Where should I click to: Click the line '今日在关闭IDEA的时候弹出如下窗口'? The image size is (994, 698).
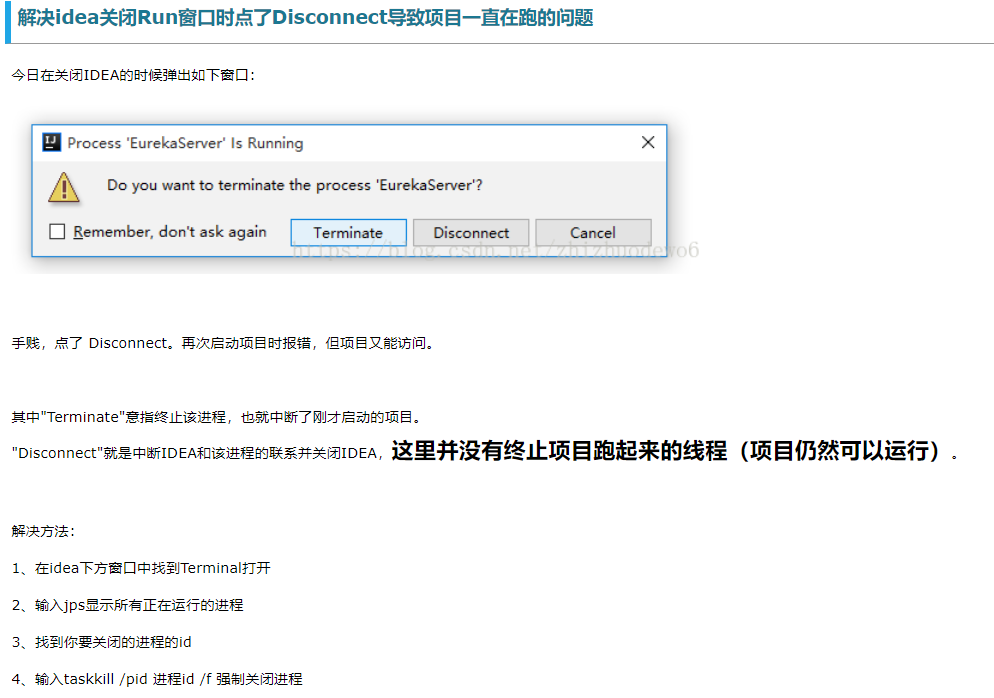click(133, 75)
